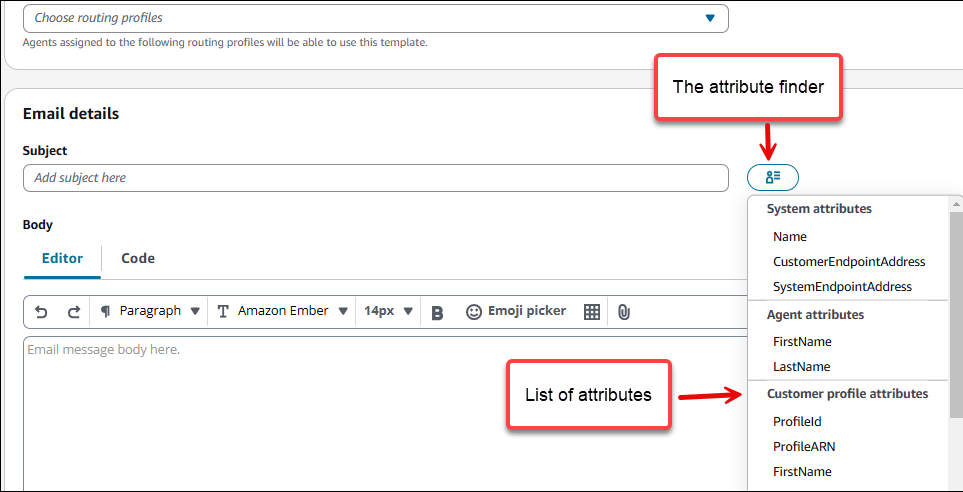
Task: Click the Undo arrow in editor toolbar
Action: click(x=41, y=312)
